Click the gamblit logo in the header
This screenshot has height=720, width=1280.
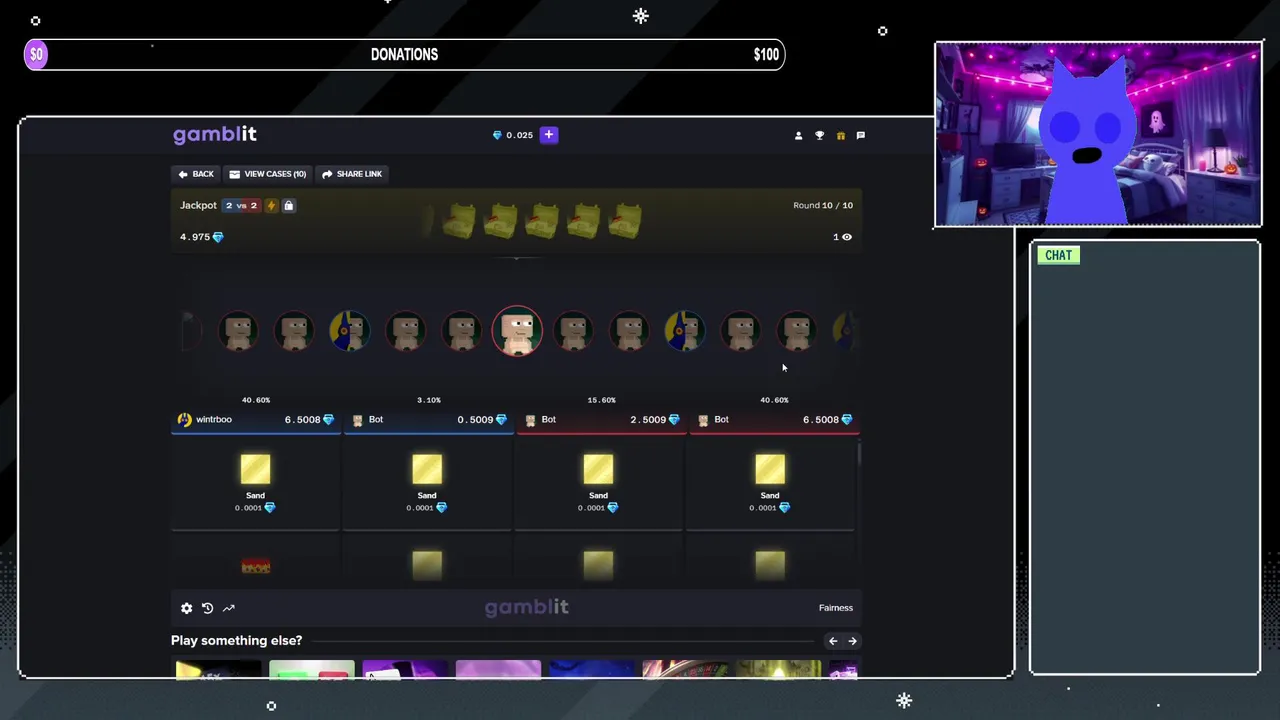pos(215,135)
